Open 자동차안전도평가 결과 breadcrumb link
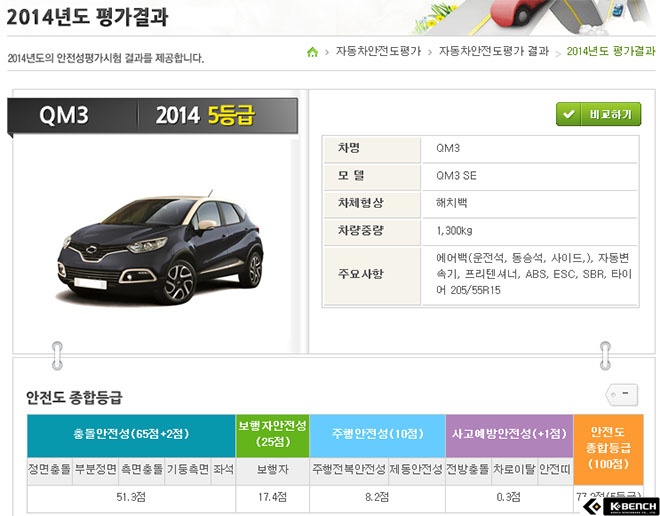This screenshot has height=516, width=660. click(x=494, y=51)
